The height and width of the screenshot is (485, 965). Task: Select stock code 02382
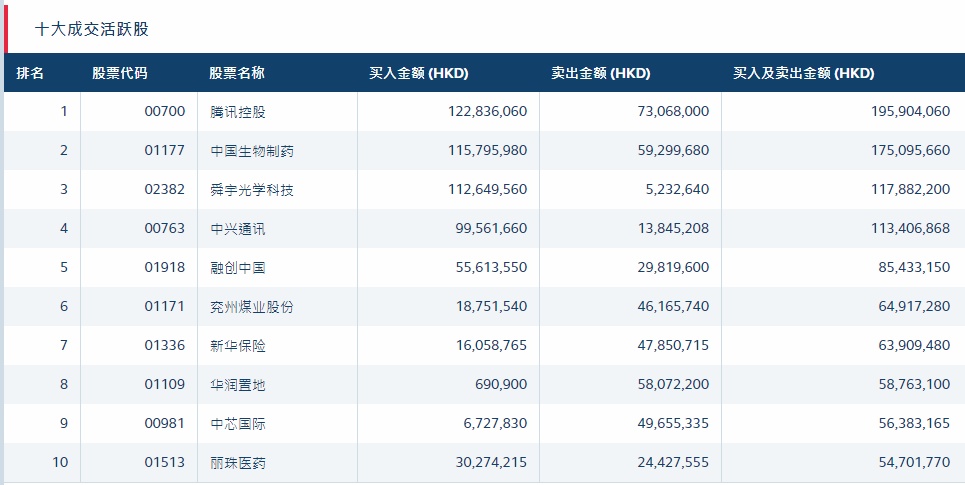click(x=164, y=189)
